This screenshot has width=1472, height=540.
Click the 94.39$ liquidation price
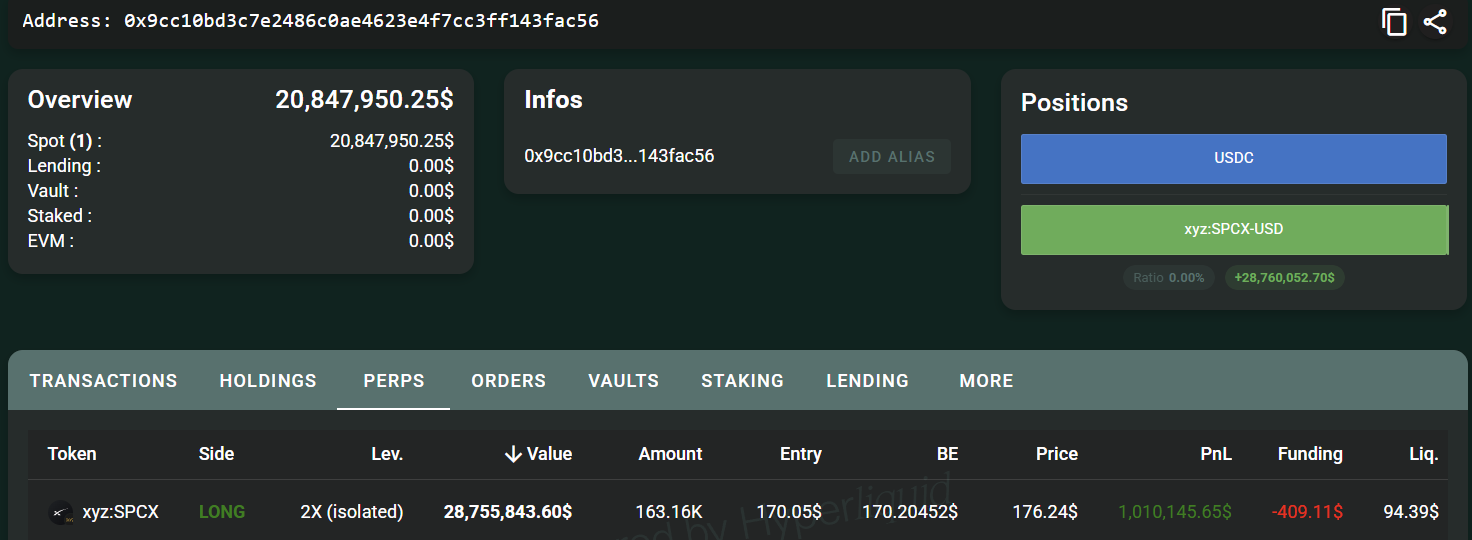1411,512
